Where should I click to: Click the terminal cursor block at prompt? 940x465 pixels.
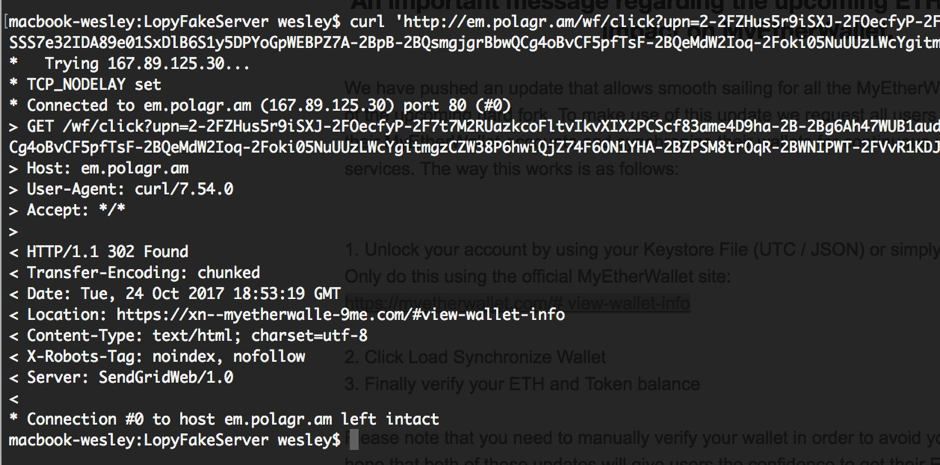point(354,440)
